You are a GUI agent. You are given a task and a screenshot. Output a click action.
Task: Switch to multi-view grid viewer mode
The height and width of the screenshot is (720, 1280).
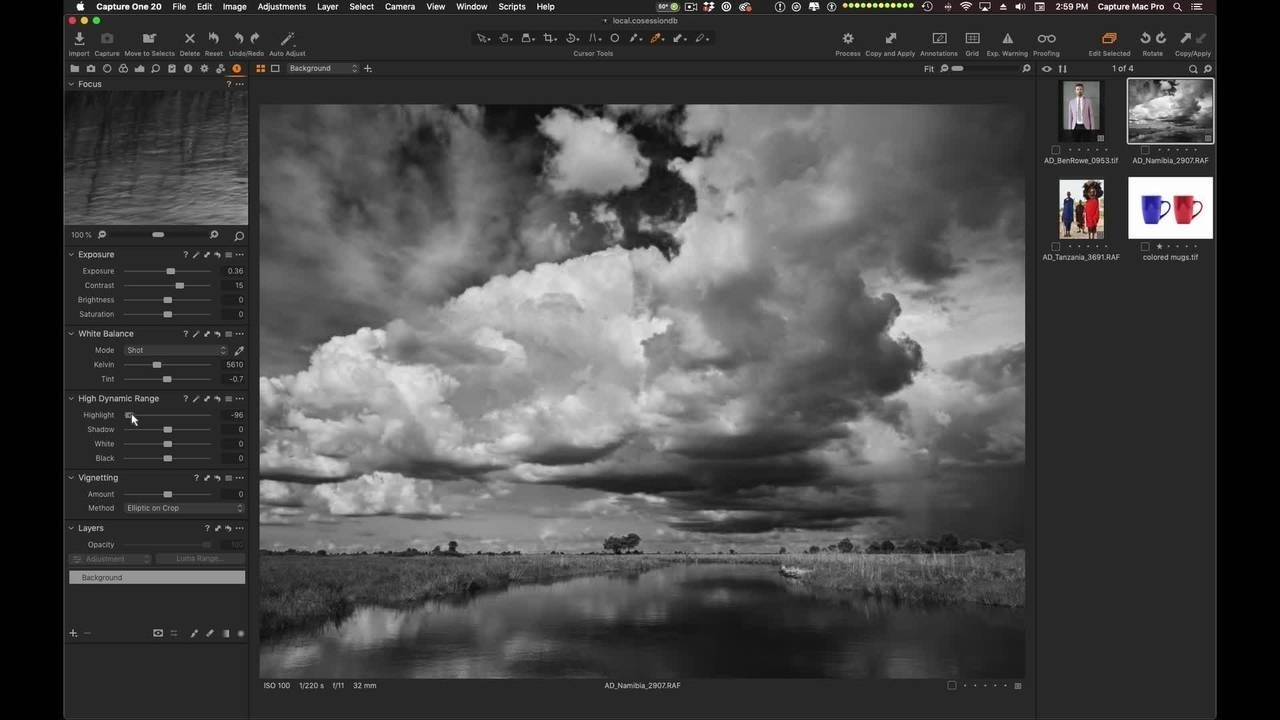pos(261,69)
